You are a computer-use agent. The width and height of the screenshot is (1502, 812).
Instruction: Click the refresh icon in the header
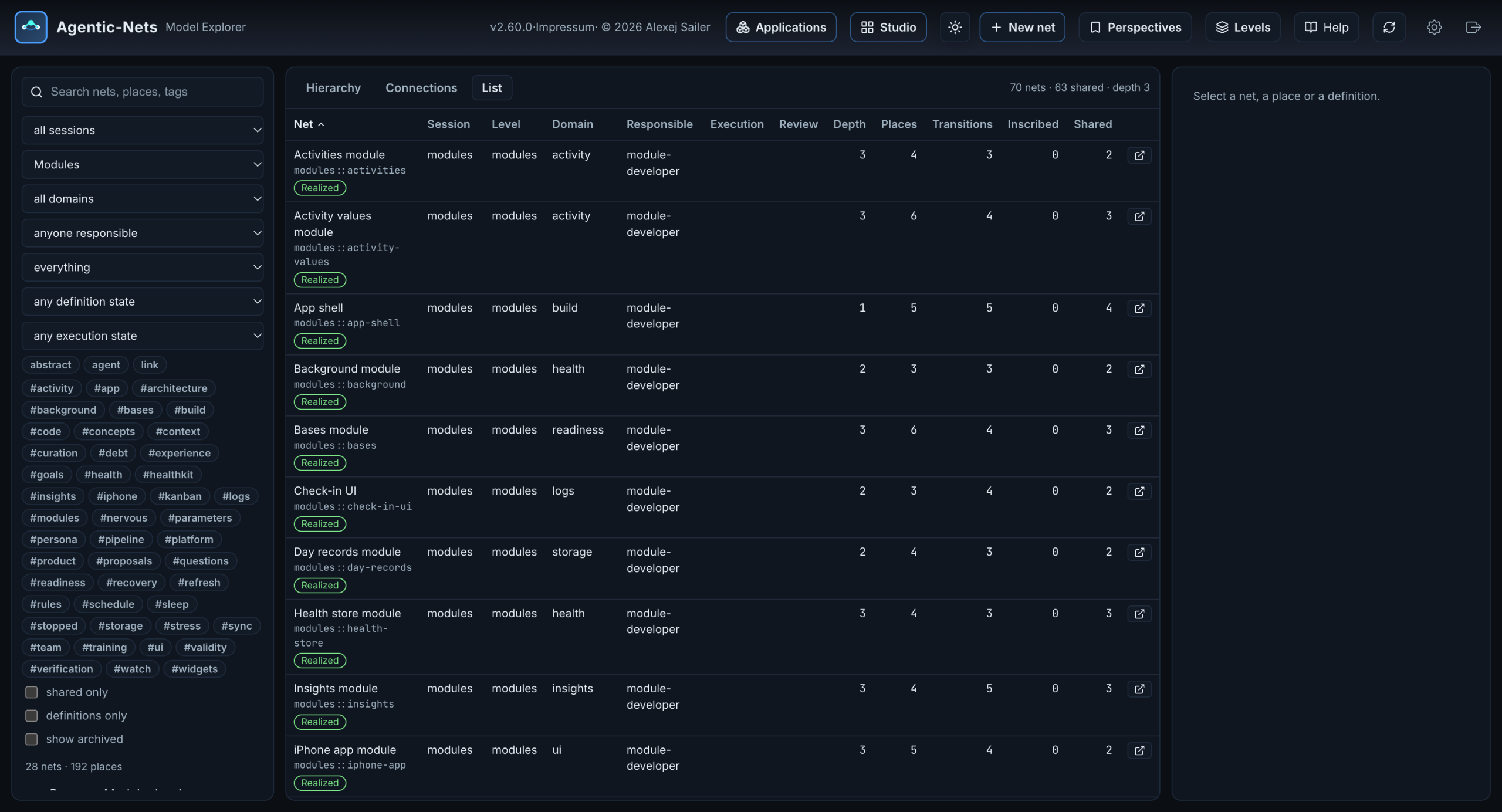click(x=1389, y=27)
